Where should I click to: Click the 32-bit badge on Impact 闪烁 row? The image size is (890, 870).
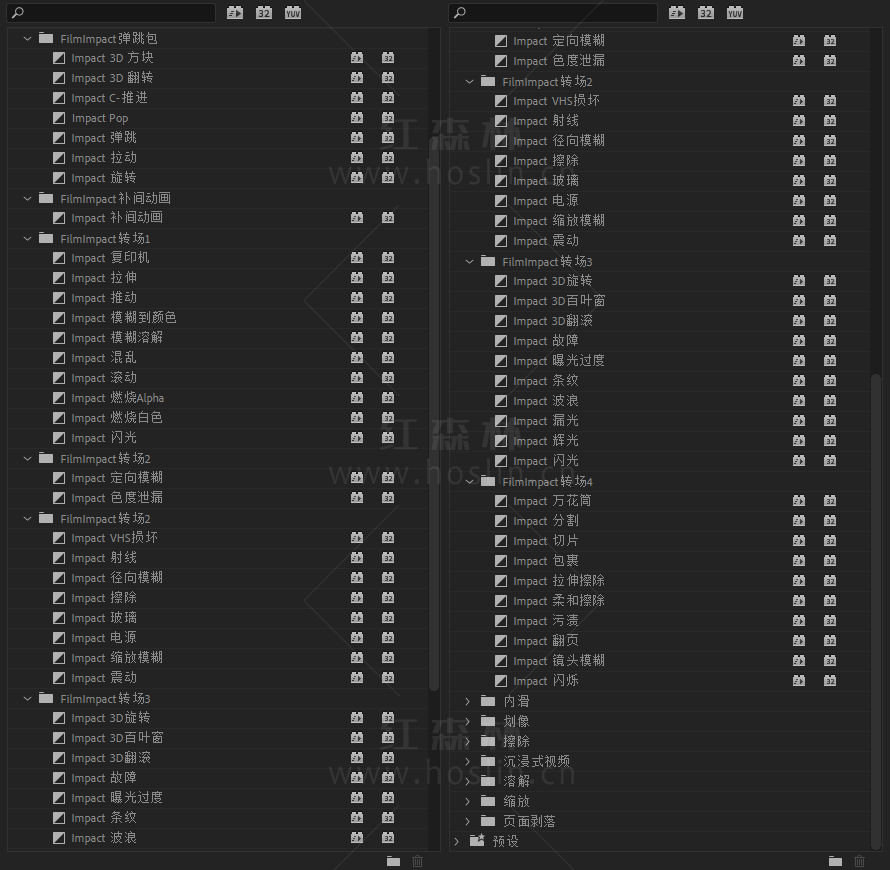pos(830,681)
